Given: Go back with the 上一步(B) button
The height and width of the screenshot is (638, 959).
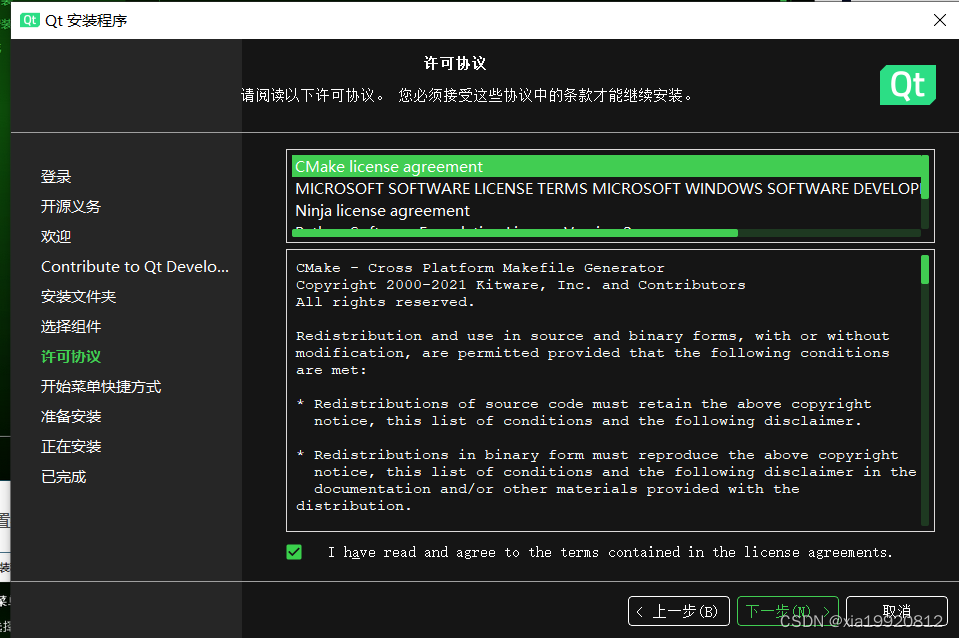Looking at the screenshot, I should (679, 611).
